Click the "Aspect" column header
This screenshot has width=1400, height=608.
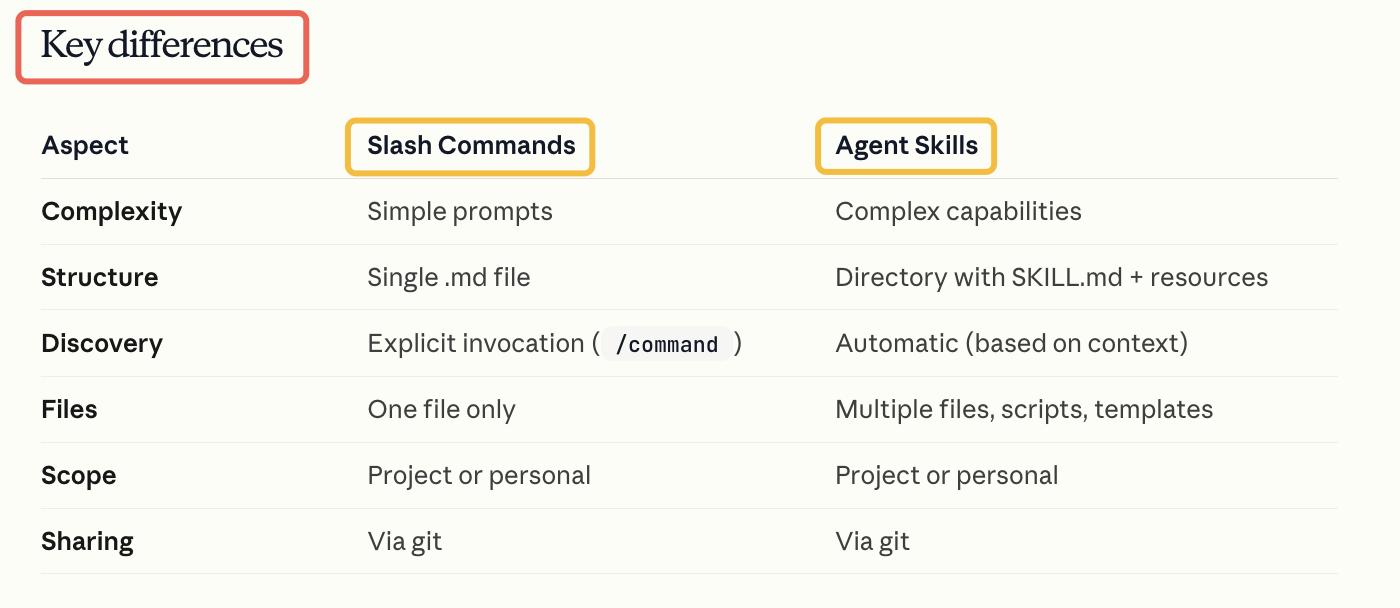point(85,146)
